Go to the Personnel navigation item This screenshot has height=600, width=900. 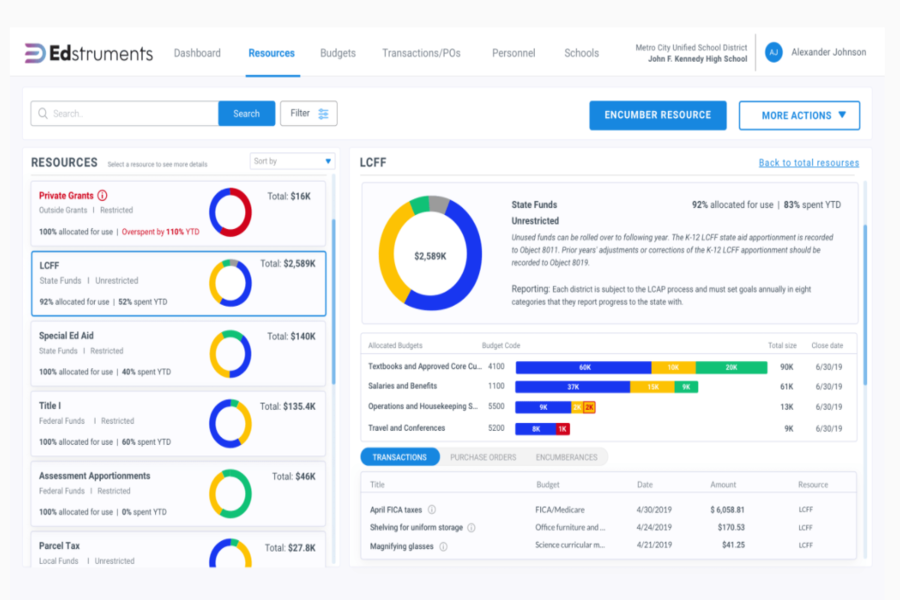coord(513,53)
